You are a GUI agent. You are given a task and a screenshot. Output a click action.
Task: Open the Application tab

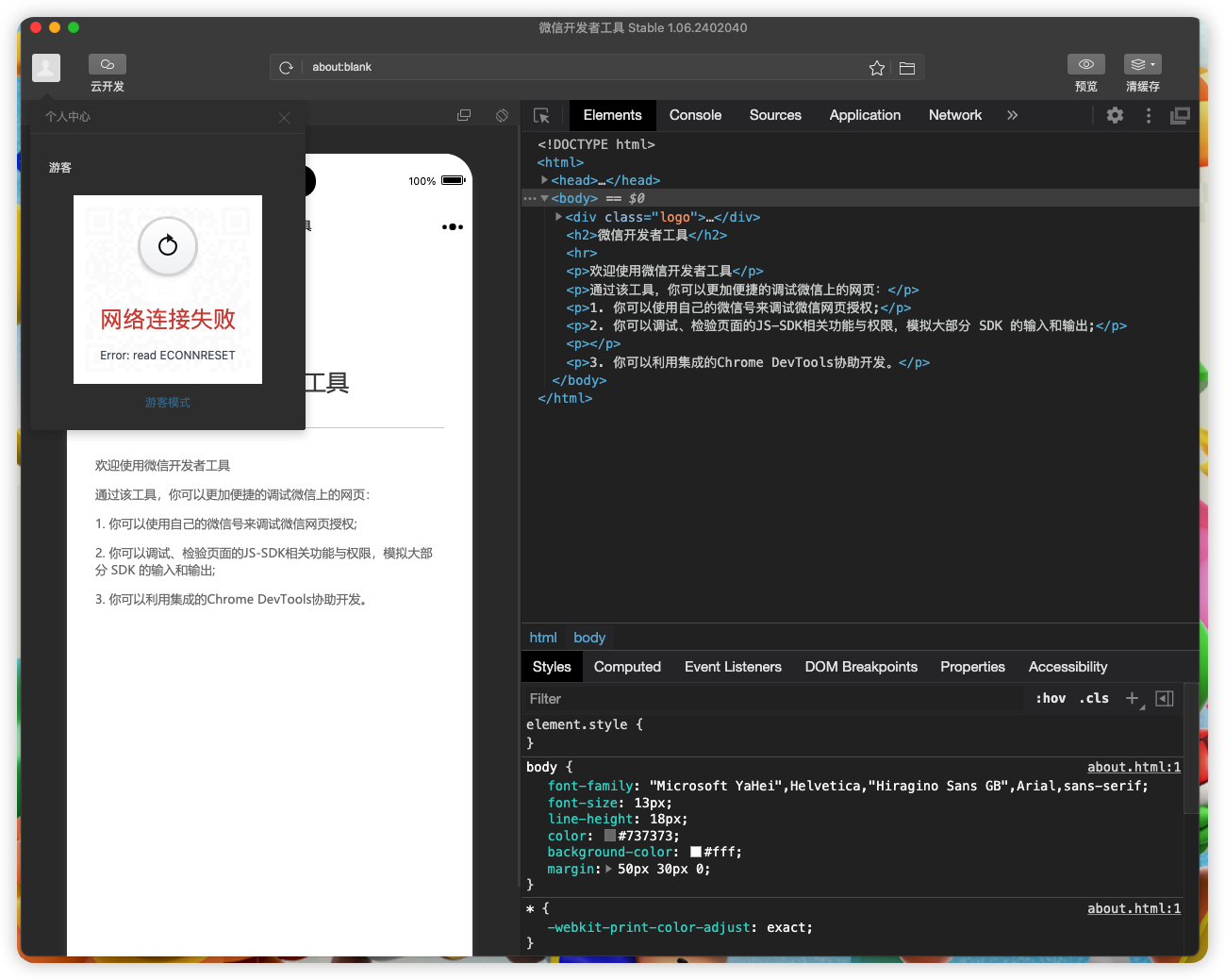coord(865,115)
